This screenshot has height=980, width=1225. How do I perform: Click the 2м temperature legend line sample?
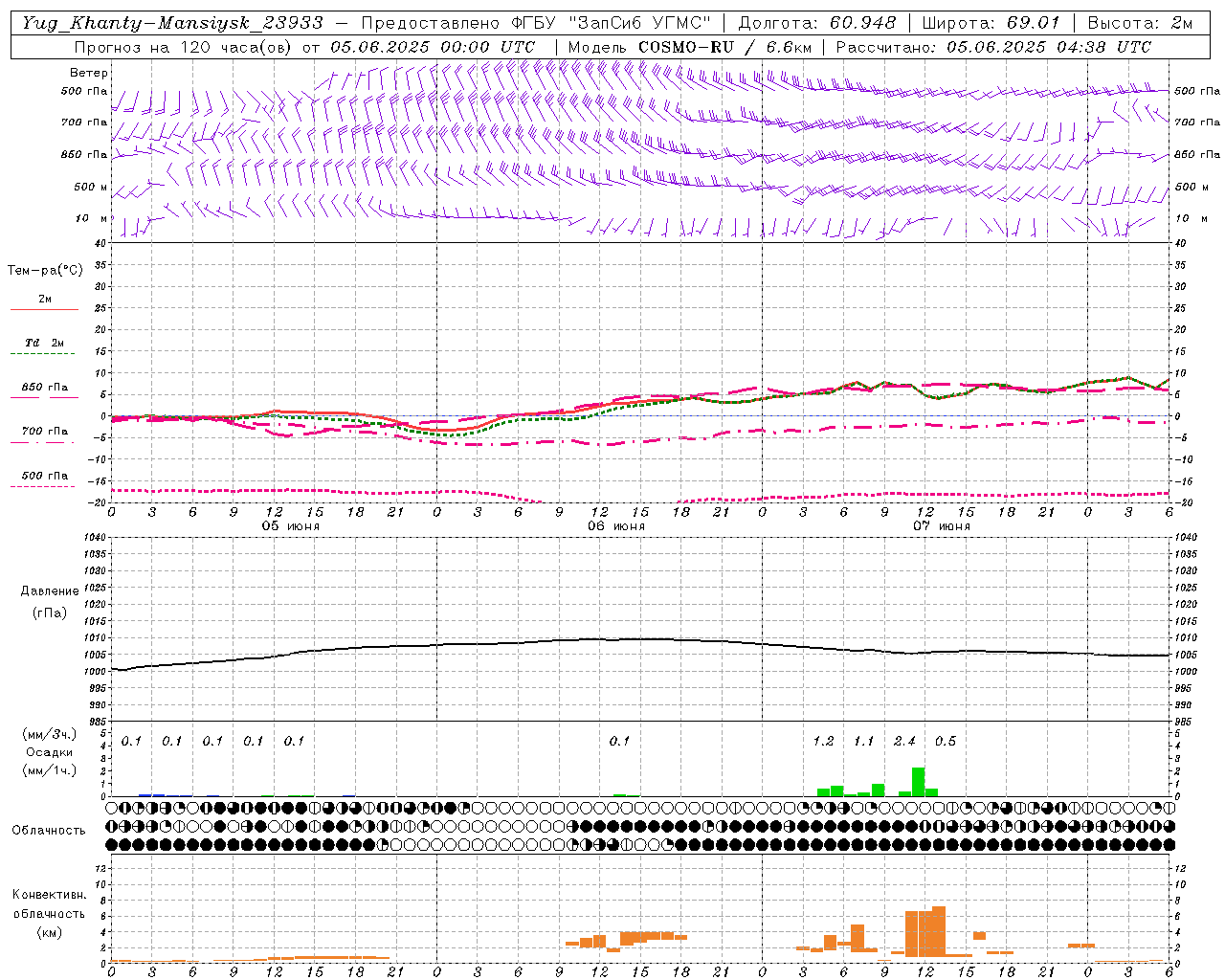44,309
